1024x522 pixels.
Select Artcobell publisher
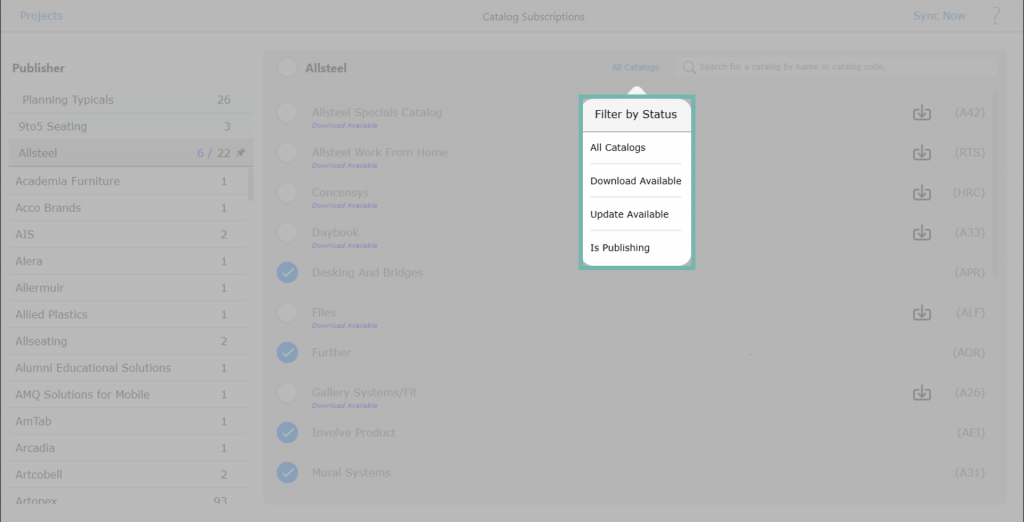(129, 475)
